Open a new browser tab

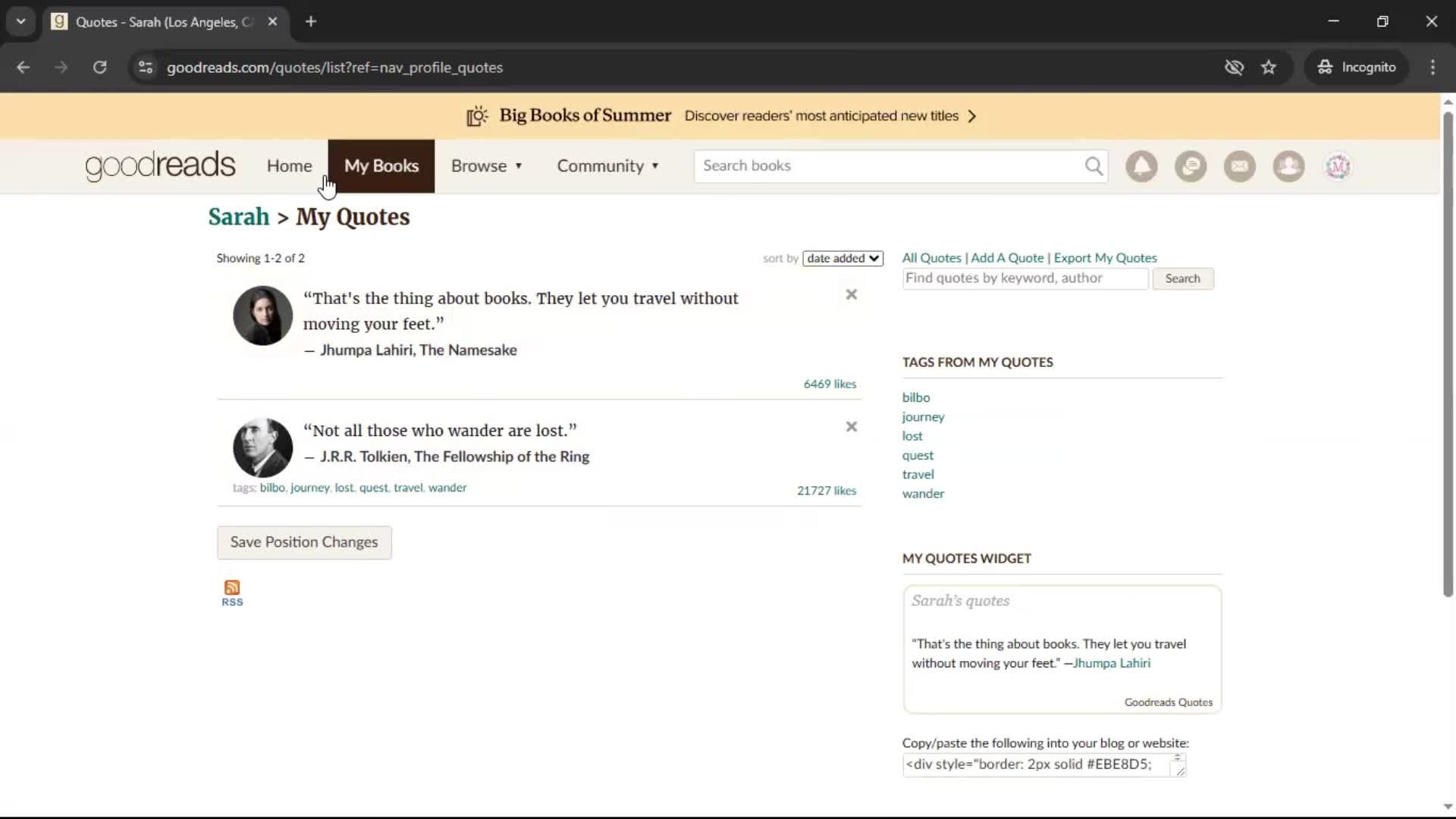311,21
